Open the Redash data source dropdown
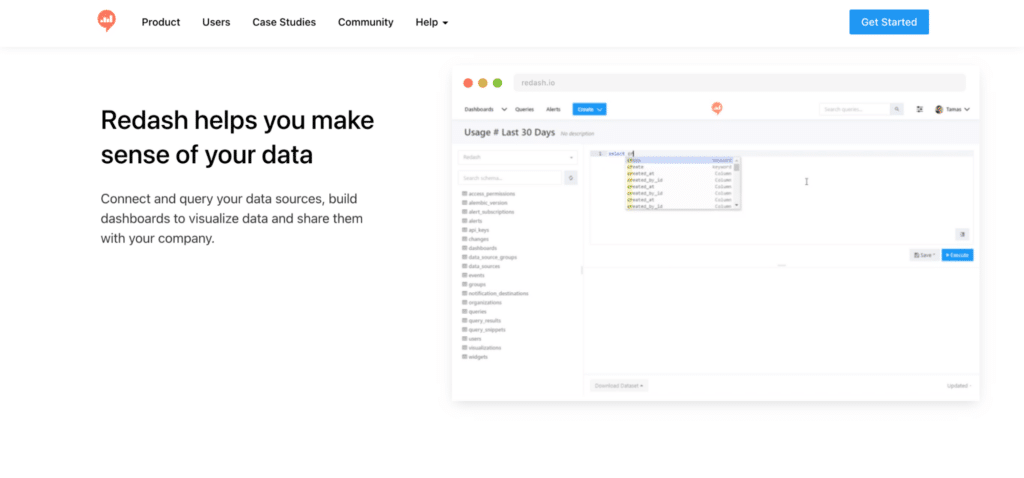The image size is (1024, 478). point(518,157)
